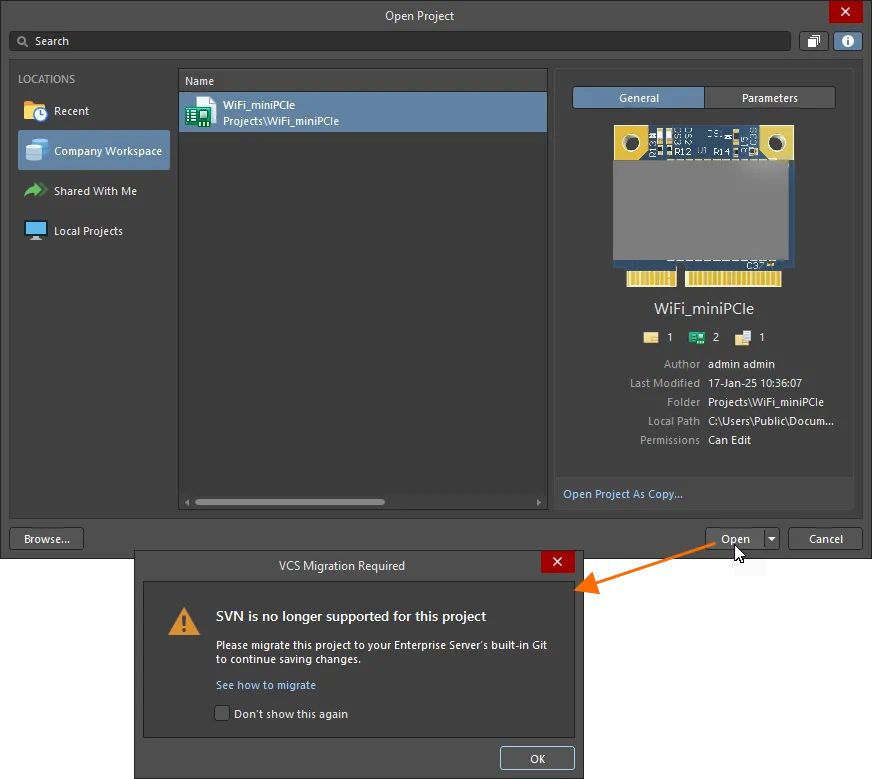
Task: Click the Company Workspace database icon
Action: click(x=36, y=150)
